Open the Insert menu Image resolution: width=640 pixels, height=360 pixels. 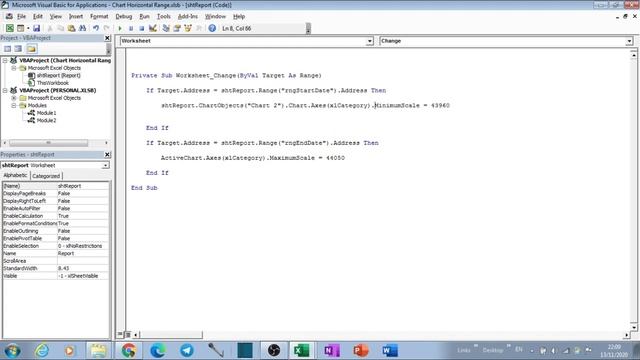tap(76, 16)
